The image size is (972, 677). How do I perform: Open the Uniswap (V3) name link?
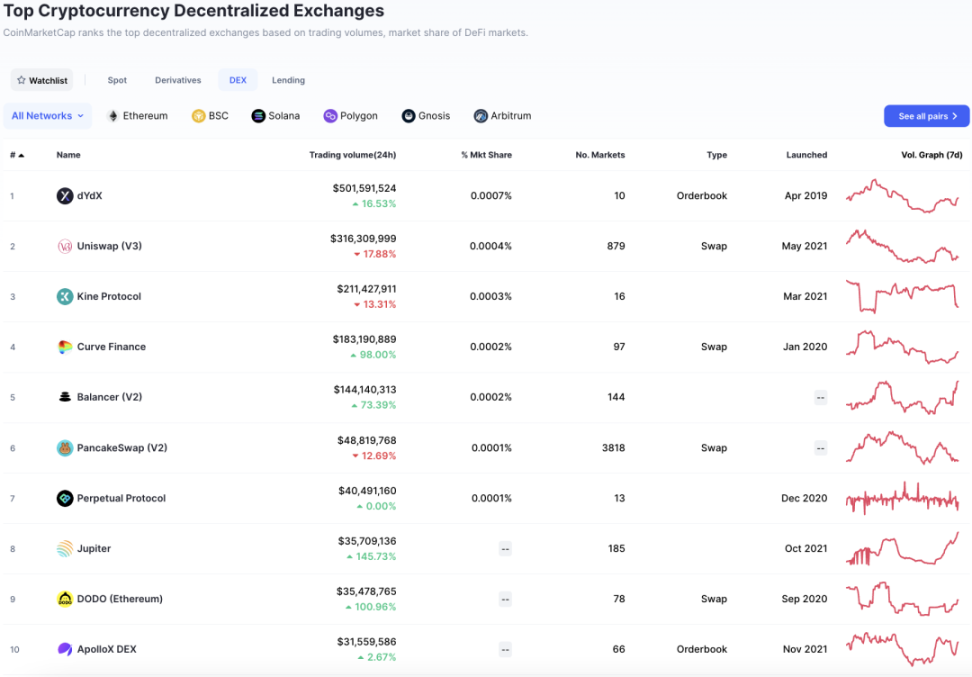109,246
